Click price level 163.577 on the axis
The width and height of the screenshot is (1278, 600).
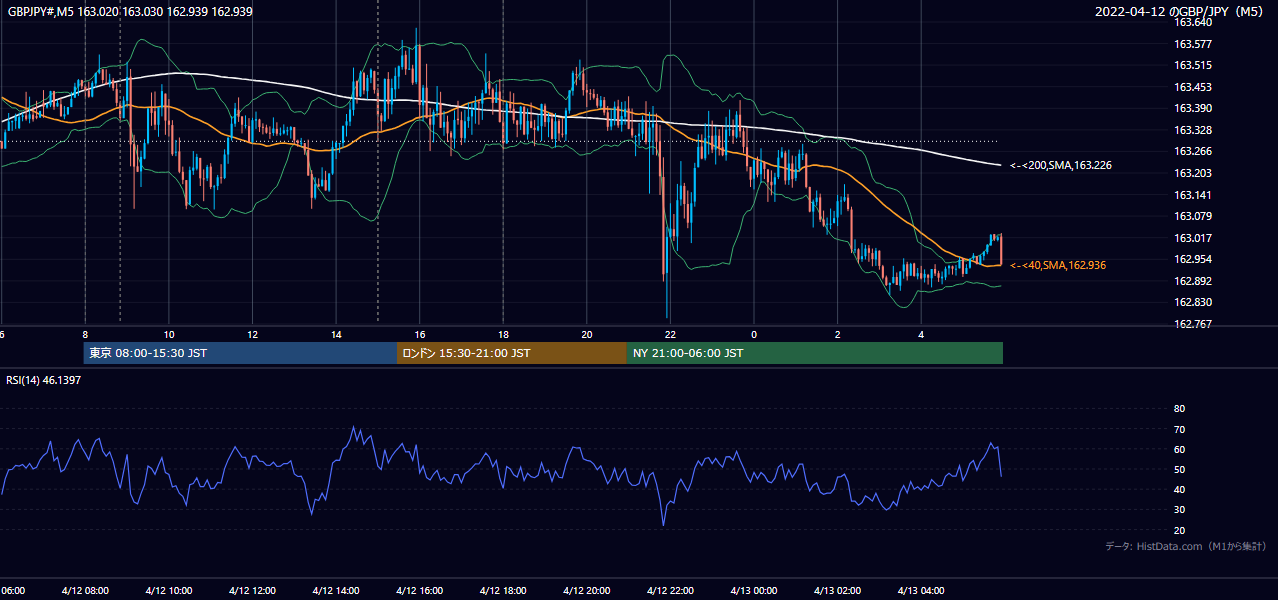pos(1192,44)
